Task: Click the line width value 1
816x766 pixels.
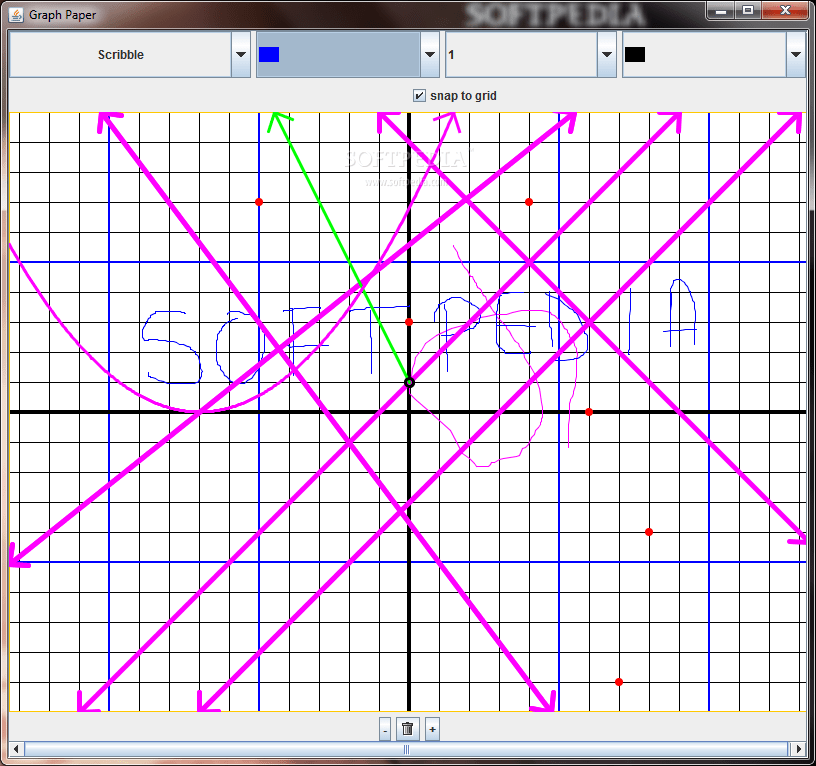Action: (x=451, y=55)
